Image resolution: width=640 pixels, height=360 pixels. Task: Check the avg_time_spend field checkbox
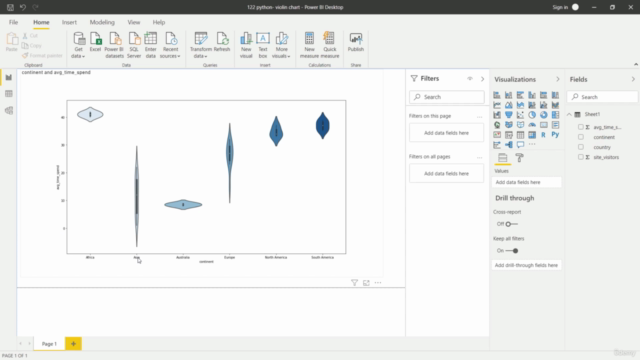click(x=580, y=127)
